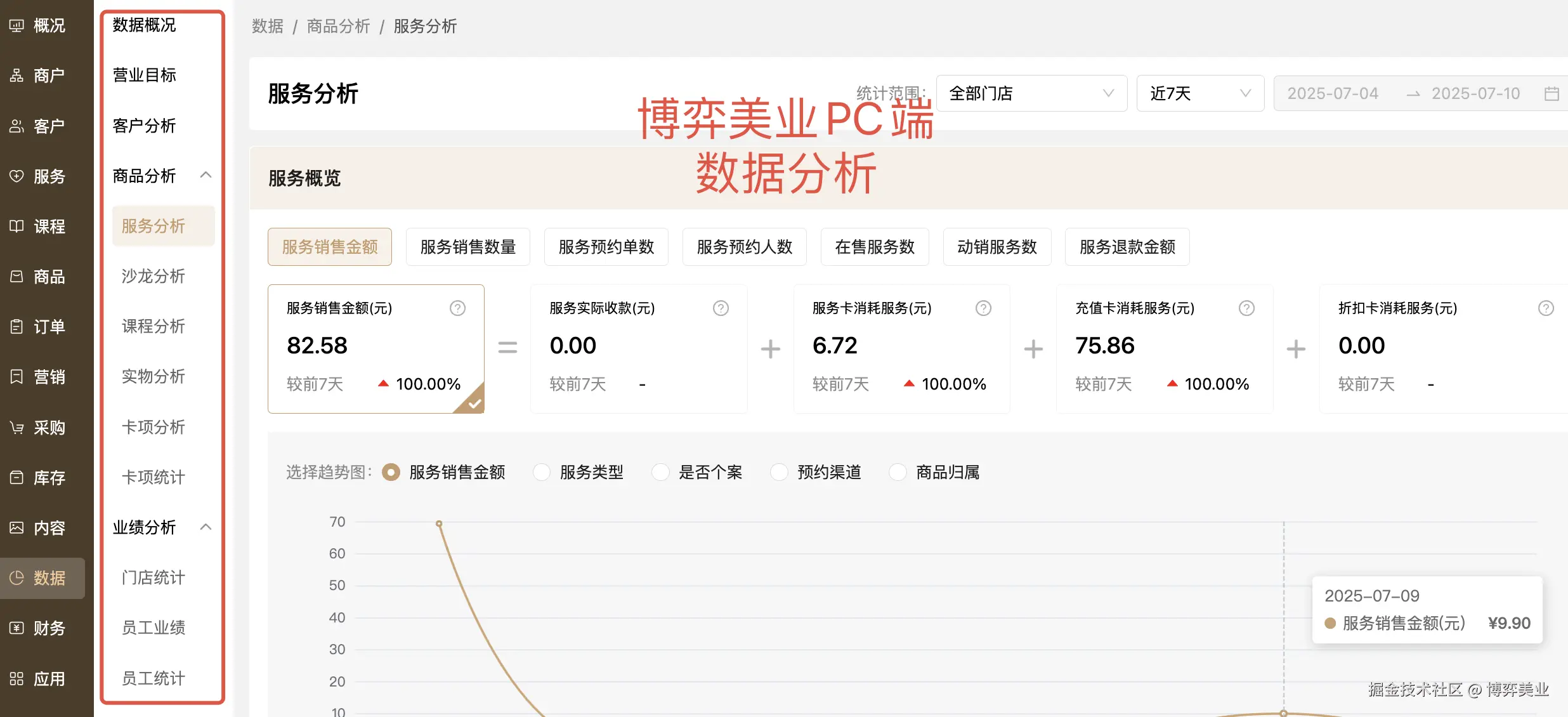Open the 财务 finance icon
The image size is (1568, 717).
coord(16,628)
